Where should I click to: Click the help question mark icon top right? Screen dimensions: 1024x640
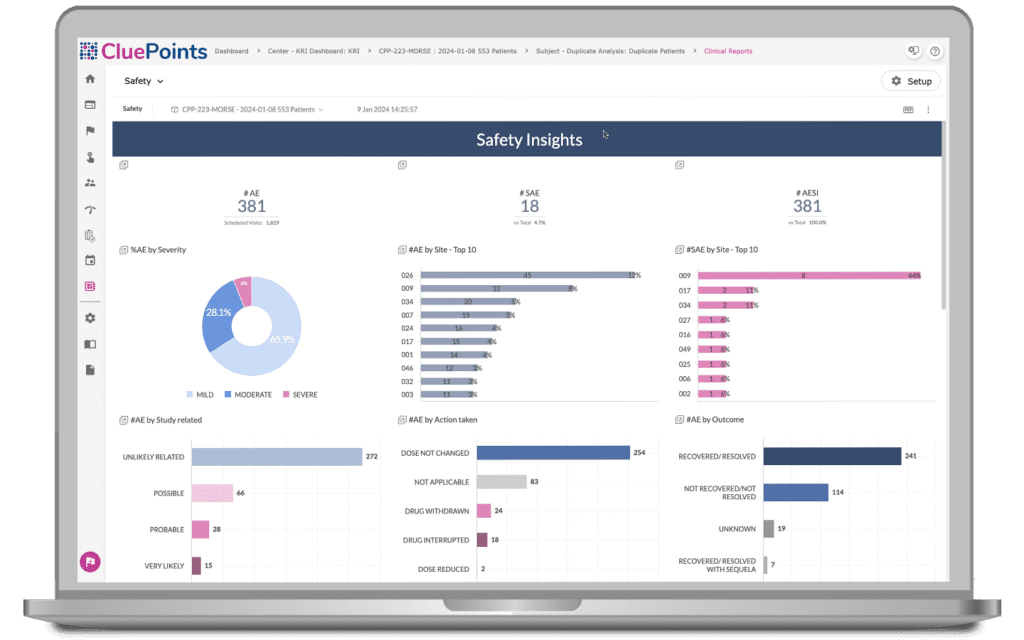click(x=934, y=49)
